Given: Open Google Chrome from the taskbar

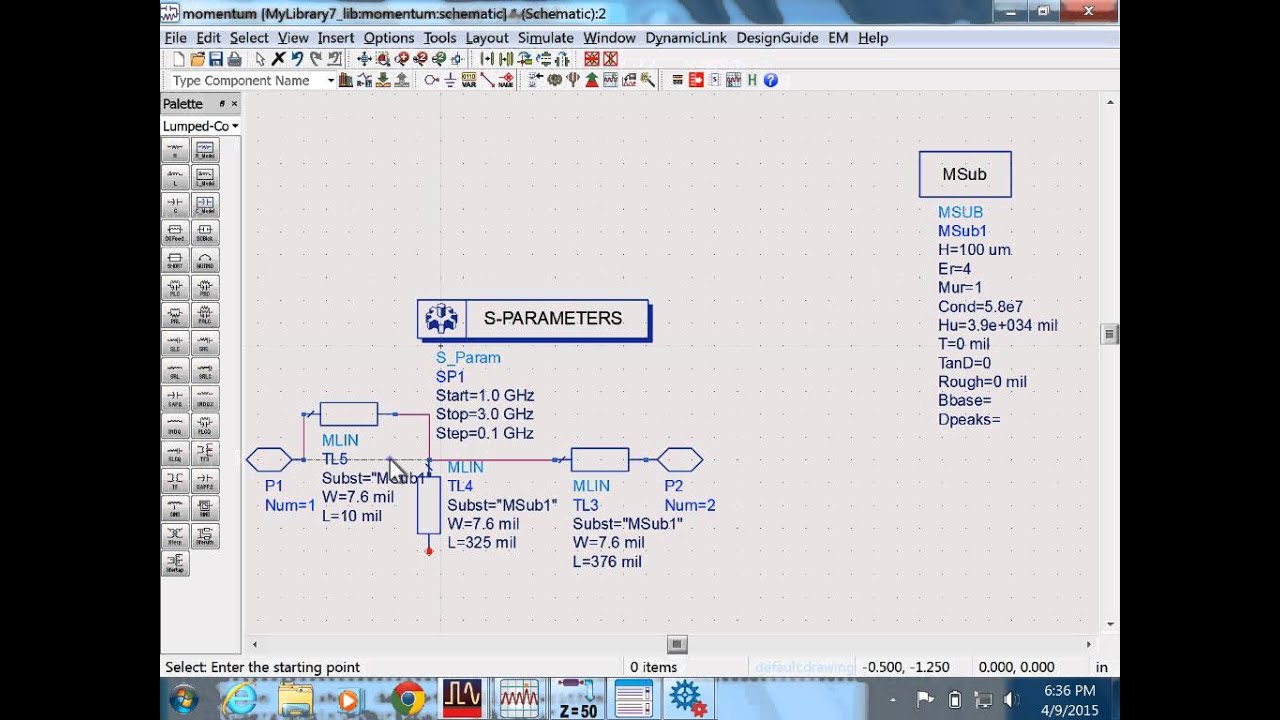Looking at the screenshot, I should coord(408,699).
